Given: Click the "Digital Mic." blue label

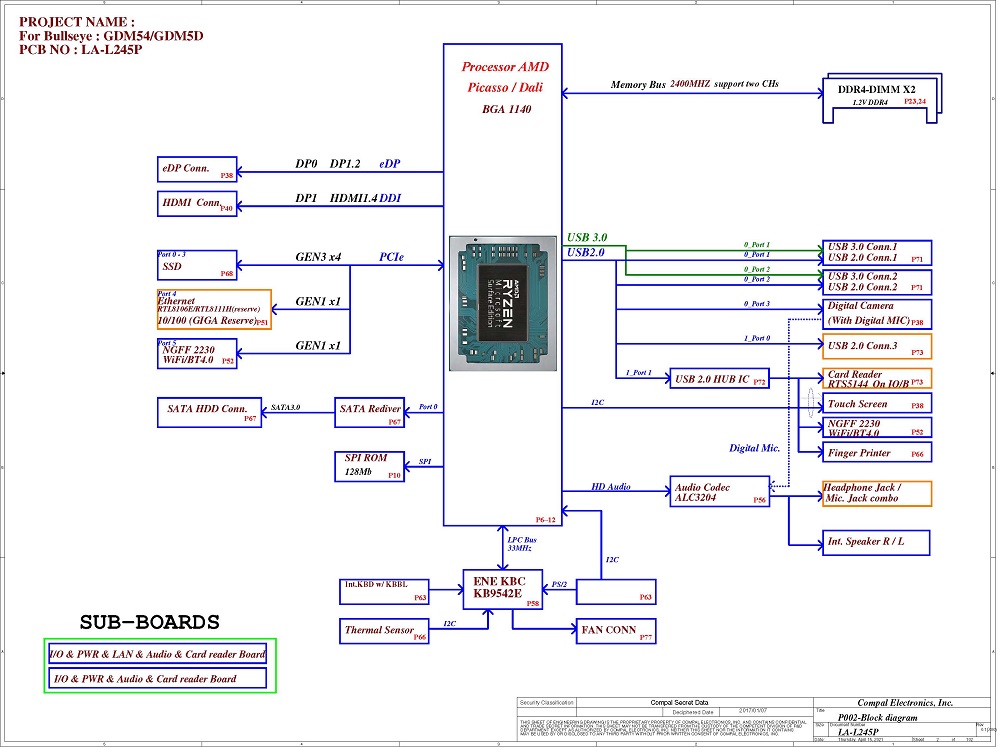Looking at the screenshot, I should pyautogui.click(x=754, y=448).
